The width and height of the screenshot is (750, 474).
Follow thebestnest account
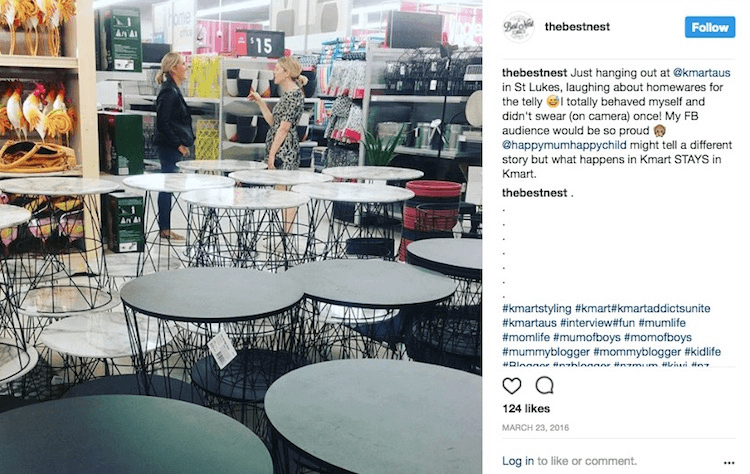[x=710, y=27]
